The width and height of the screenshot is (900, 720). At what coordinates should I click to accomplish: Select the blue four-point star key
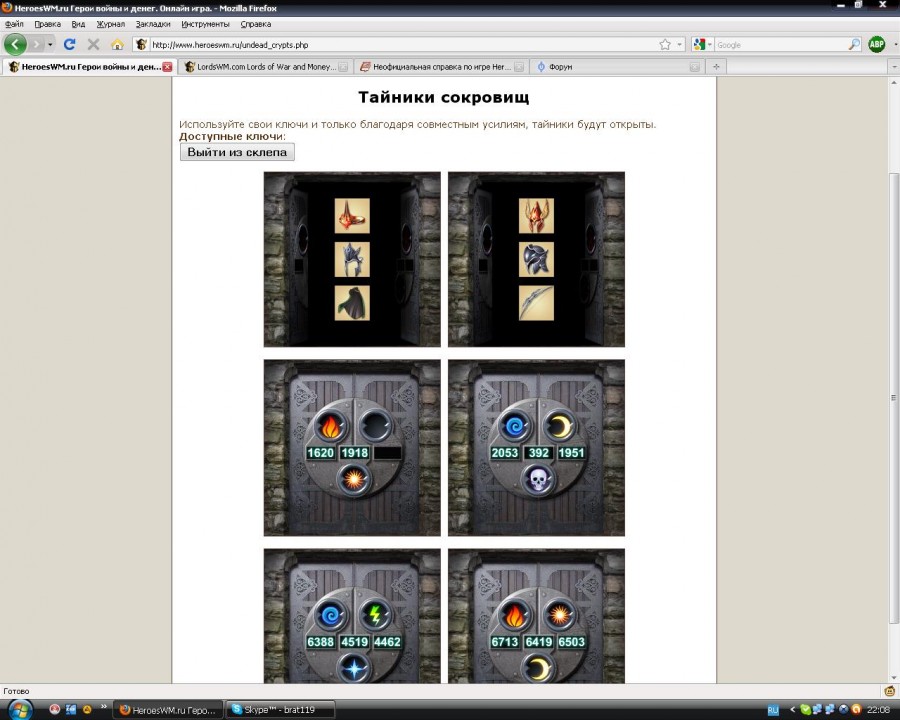tap(352, 668)
